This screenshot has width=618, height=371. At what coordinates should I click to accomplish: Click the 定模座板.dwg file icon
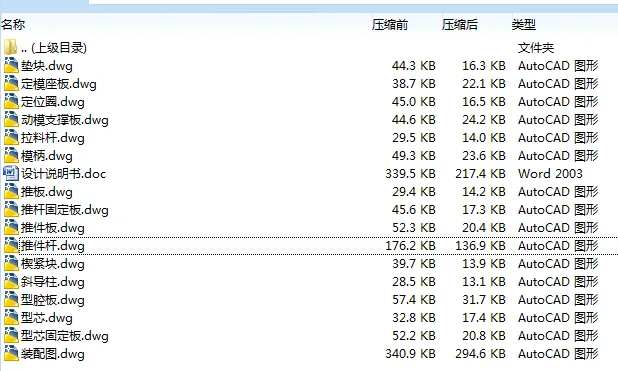tap(11, 84)
